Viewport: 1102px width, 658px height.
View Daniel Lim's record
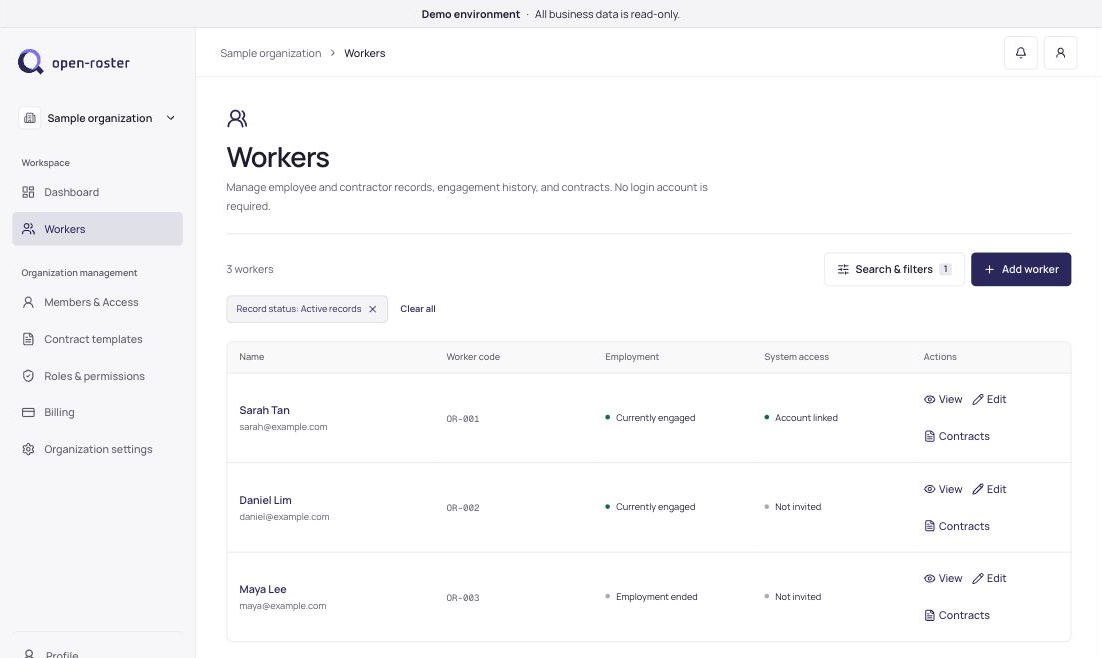point(943,489)
